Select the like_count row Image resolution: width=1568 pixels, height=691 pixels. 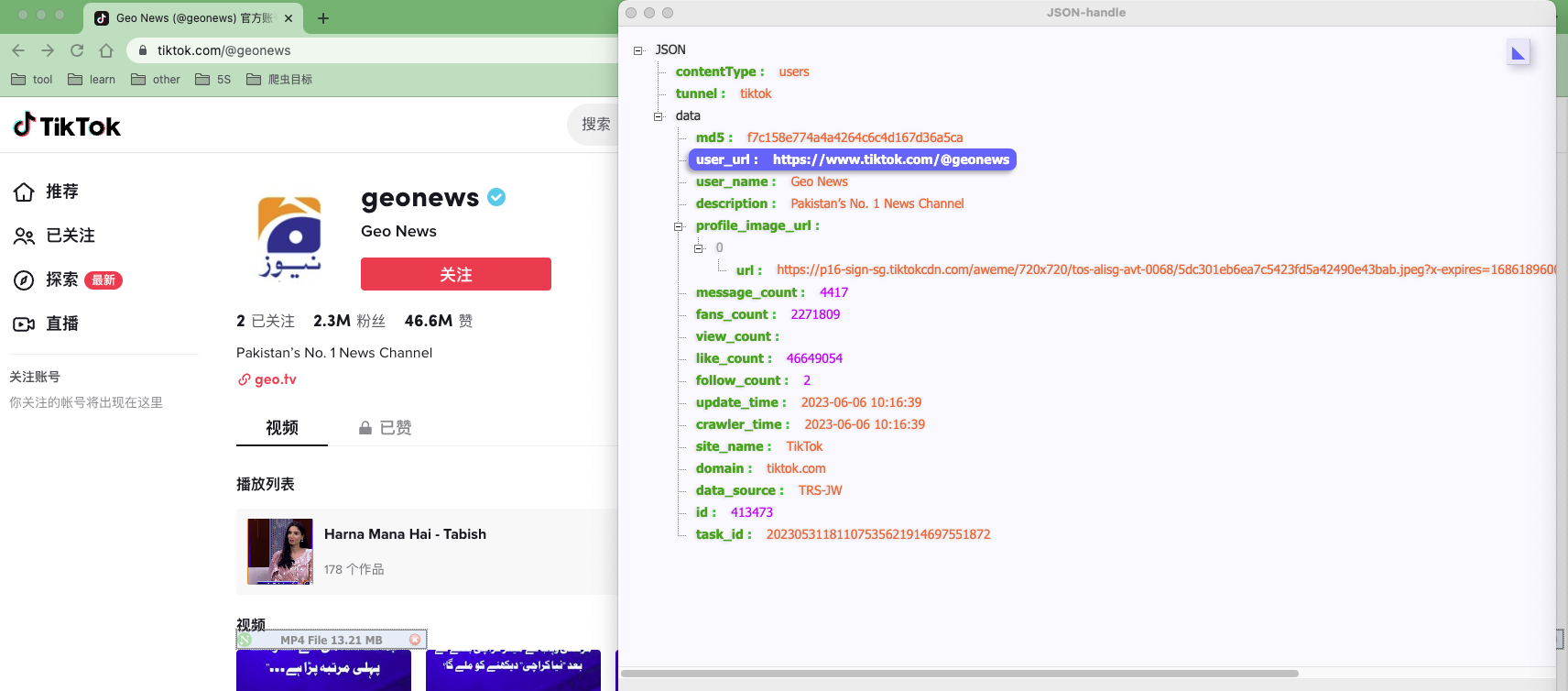pyautogui.click(x=769, y=358)
